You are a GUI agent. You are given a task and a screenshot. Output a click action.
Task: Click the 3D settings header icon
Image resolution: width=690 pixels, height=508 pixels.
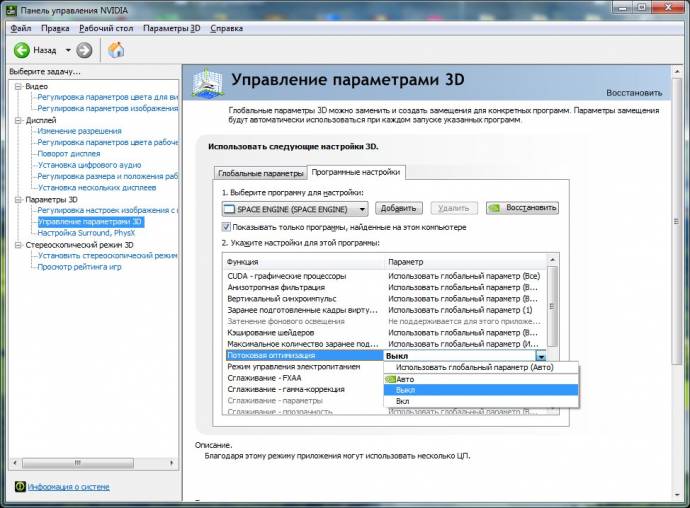pyautogui.click(x=207, y=83)
